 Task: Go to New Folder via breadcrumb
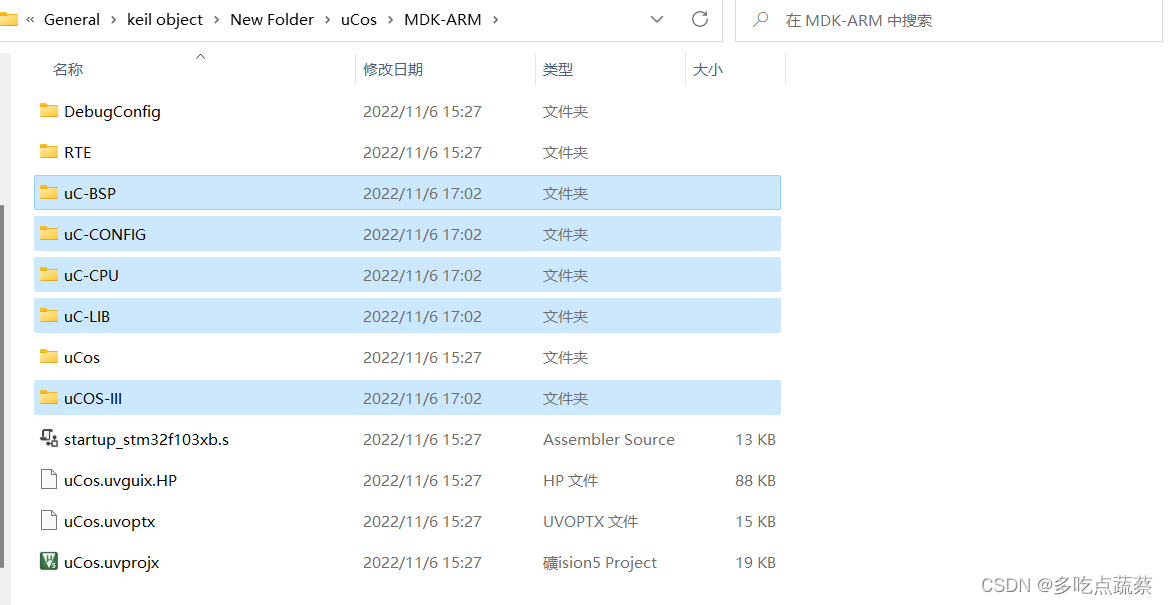click(x=272, y=19)
